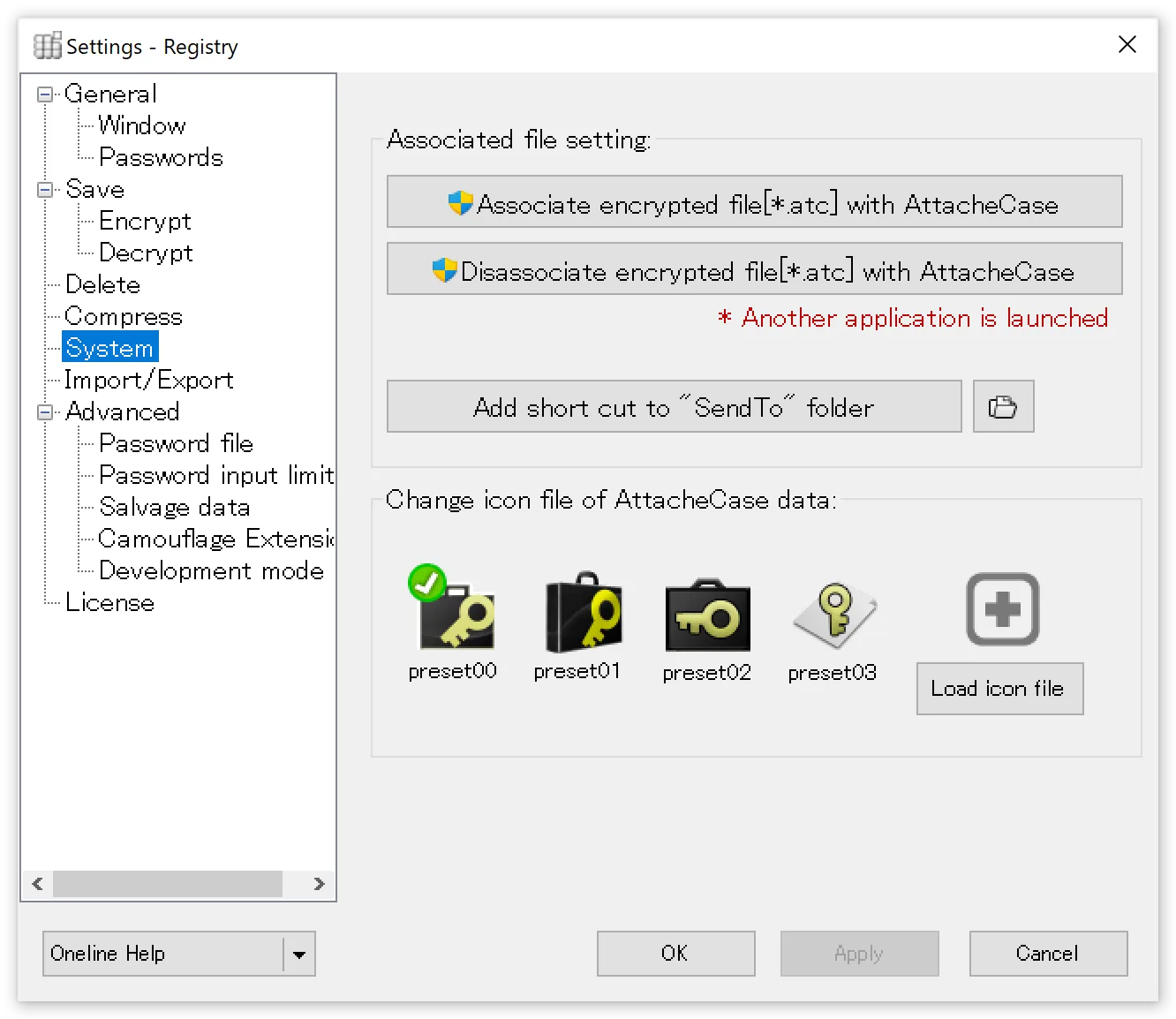
Task: Collapse the General tree branch
Action: pos(43,94)
